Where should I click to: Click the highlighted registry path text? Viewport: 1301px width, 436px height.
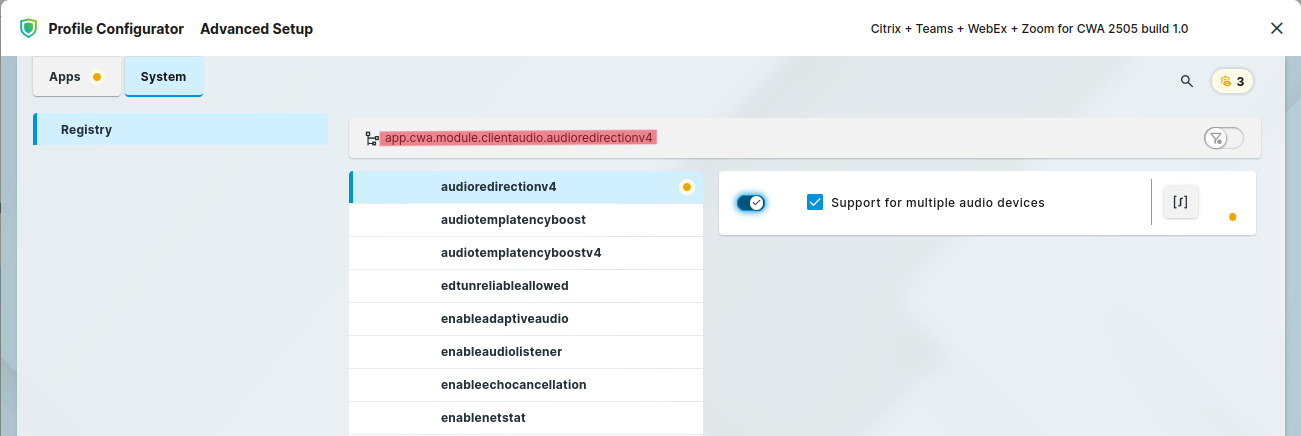click(x=518, y=138)
